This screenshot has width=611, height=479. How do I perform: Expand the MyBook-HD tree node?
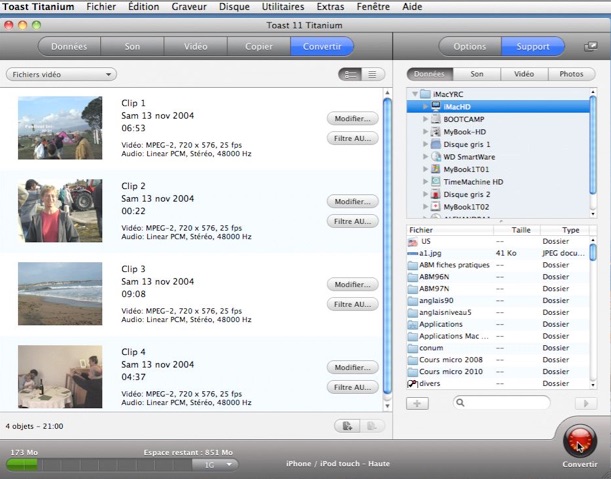426,132
